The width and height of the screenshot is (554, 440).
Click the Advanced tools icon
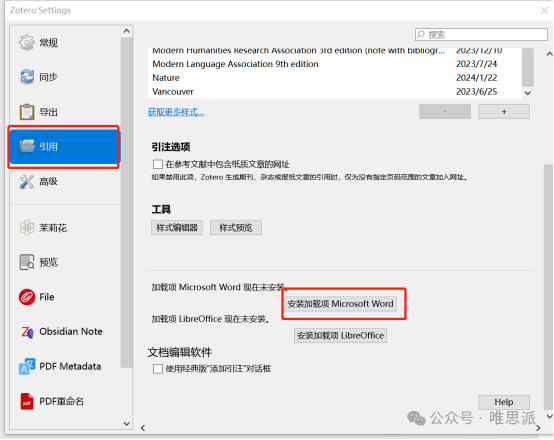(x=27, y=181)
